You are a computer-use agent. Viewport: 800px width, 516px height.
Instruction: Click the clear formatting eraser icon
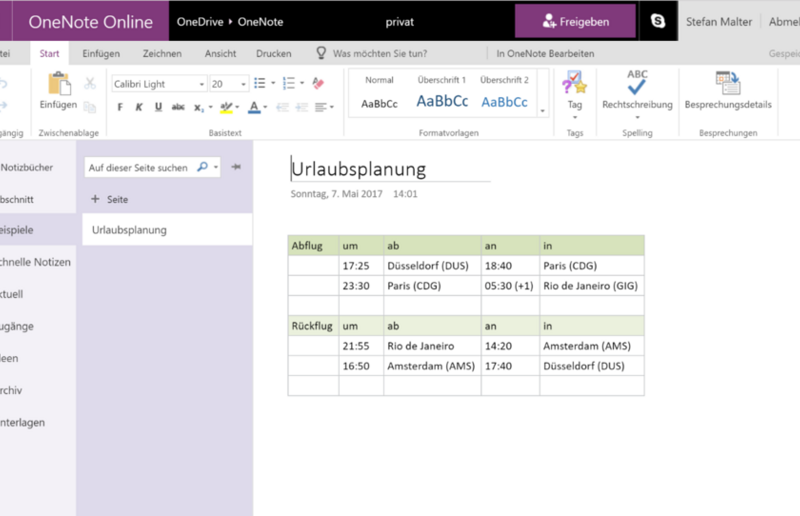(318, 84)
